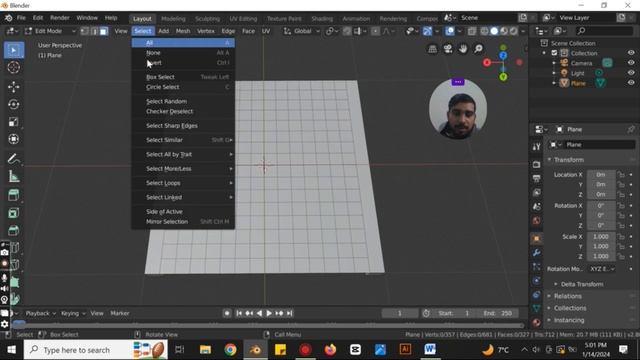640x360 pixels.
Task: Hide the Collection in outliner
Action: (631, 53)
